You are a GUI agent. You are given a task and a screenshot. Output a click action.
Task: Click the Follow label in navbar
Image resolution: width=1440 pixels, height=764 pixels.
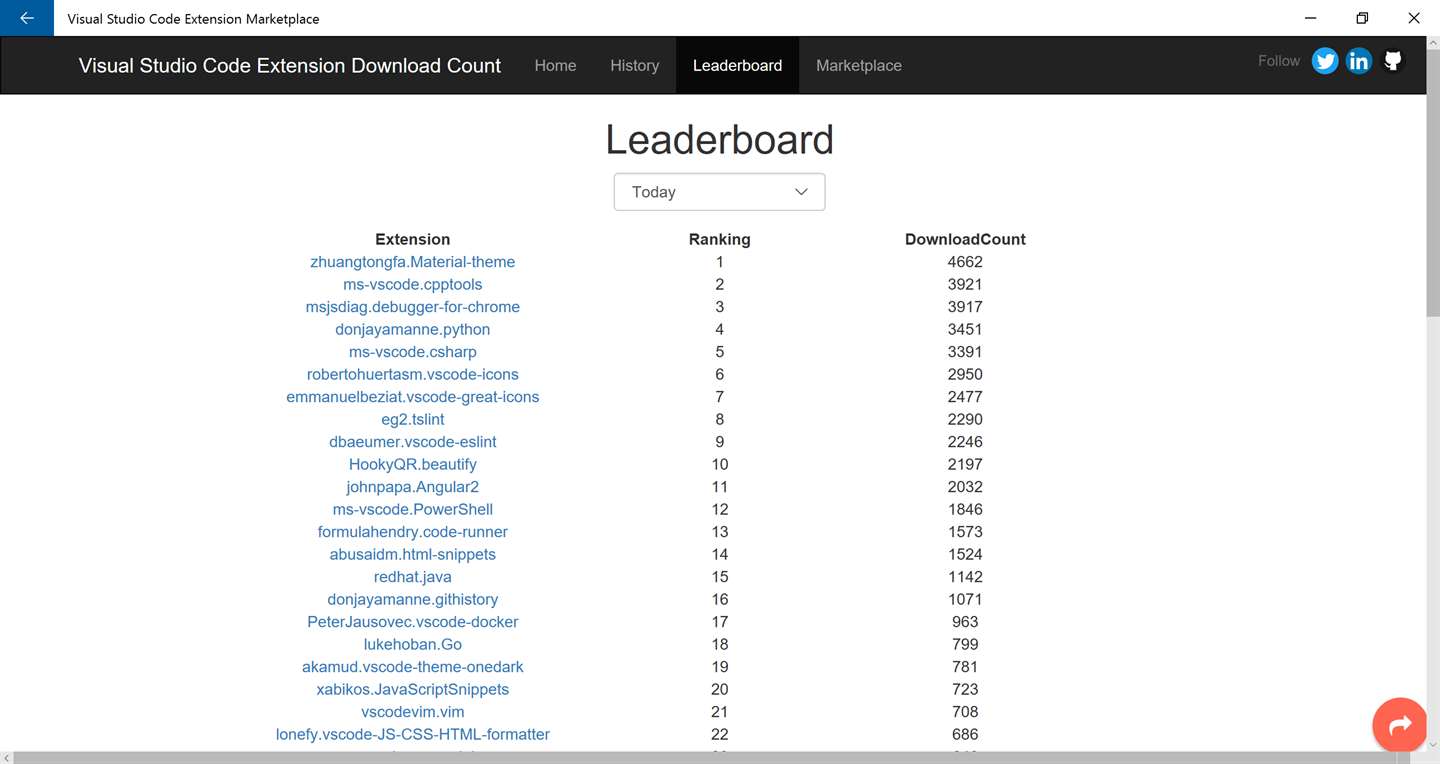[1279, 61]
